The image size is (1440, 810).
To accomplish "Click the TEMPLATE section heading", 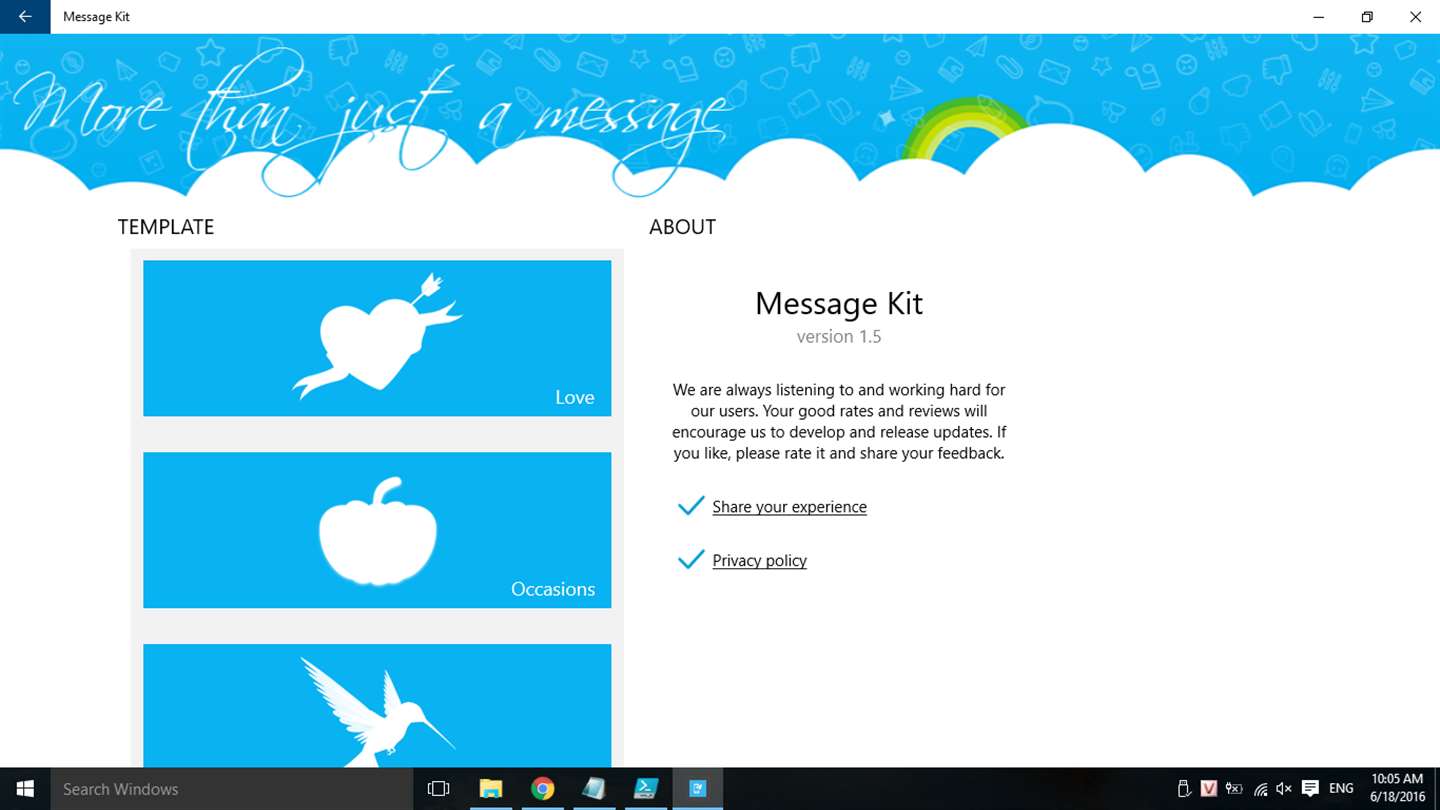I will click(166, 227).
